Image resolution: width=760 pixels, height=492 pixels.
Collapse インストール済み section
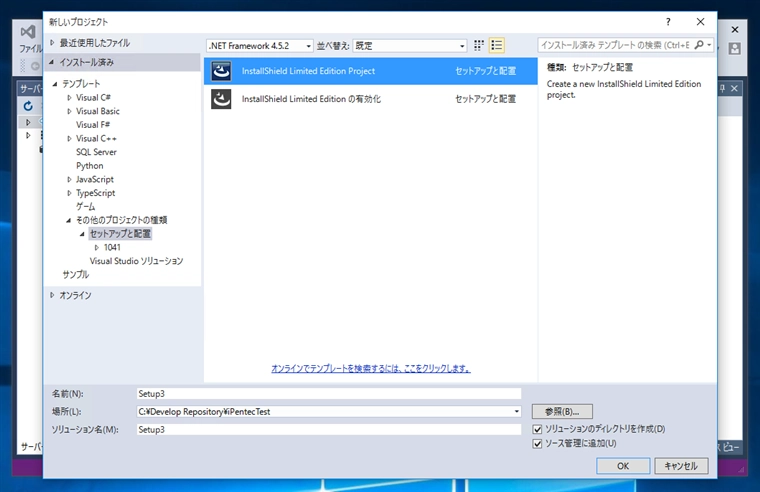click(51, 62)
